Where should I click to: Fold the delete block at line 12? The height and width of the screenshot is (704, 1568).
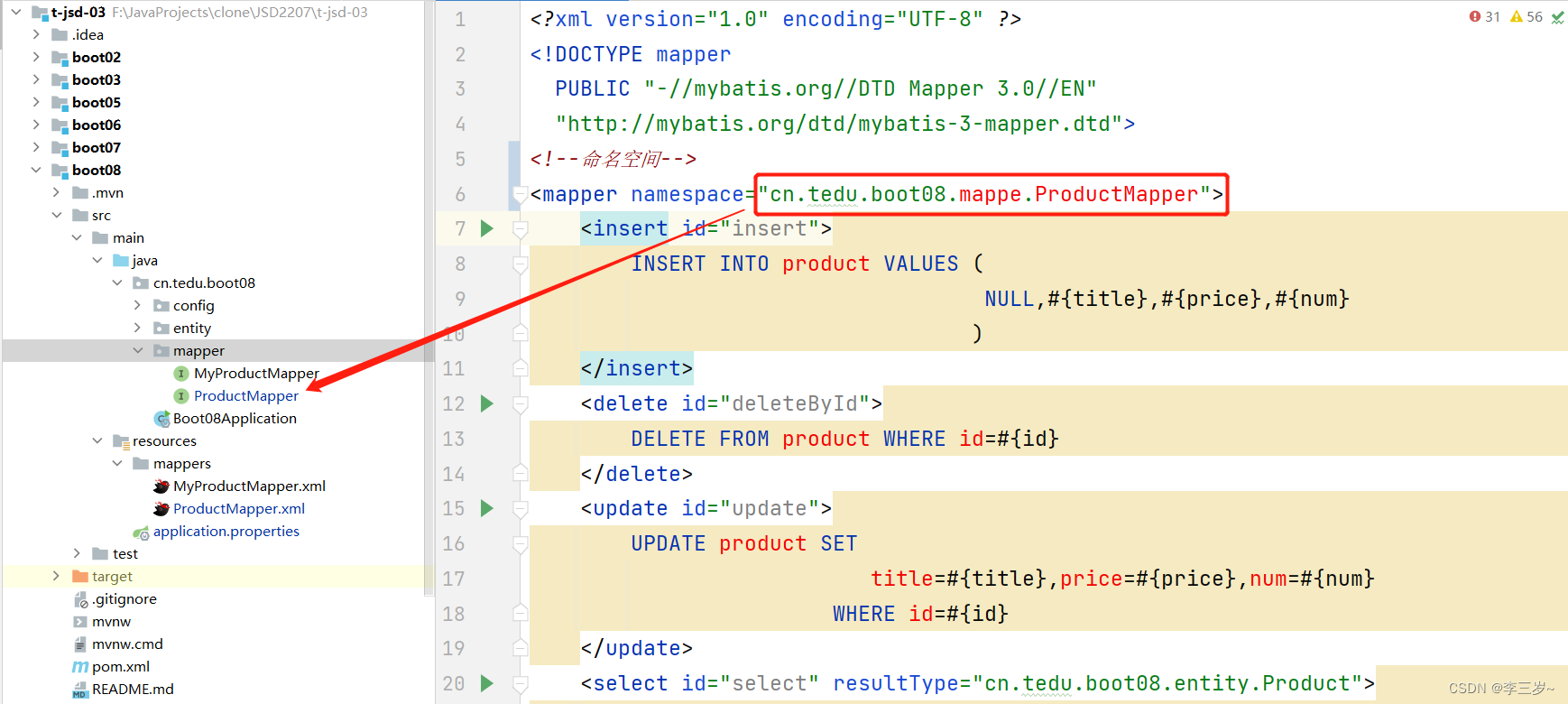tap(521, 404)
